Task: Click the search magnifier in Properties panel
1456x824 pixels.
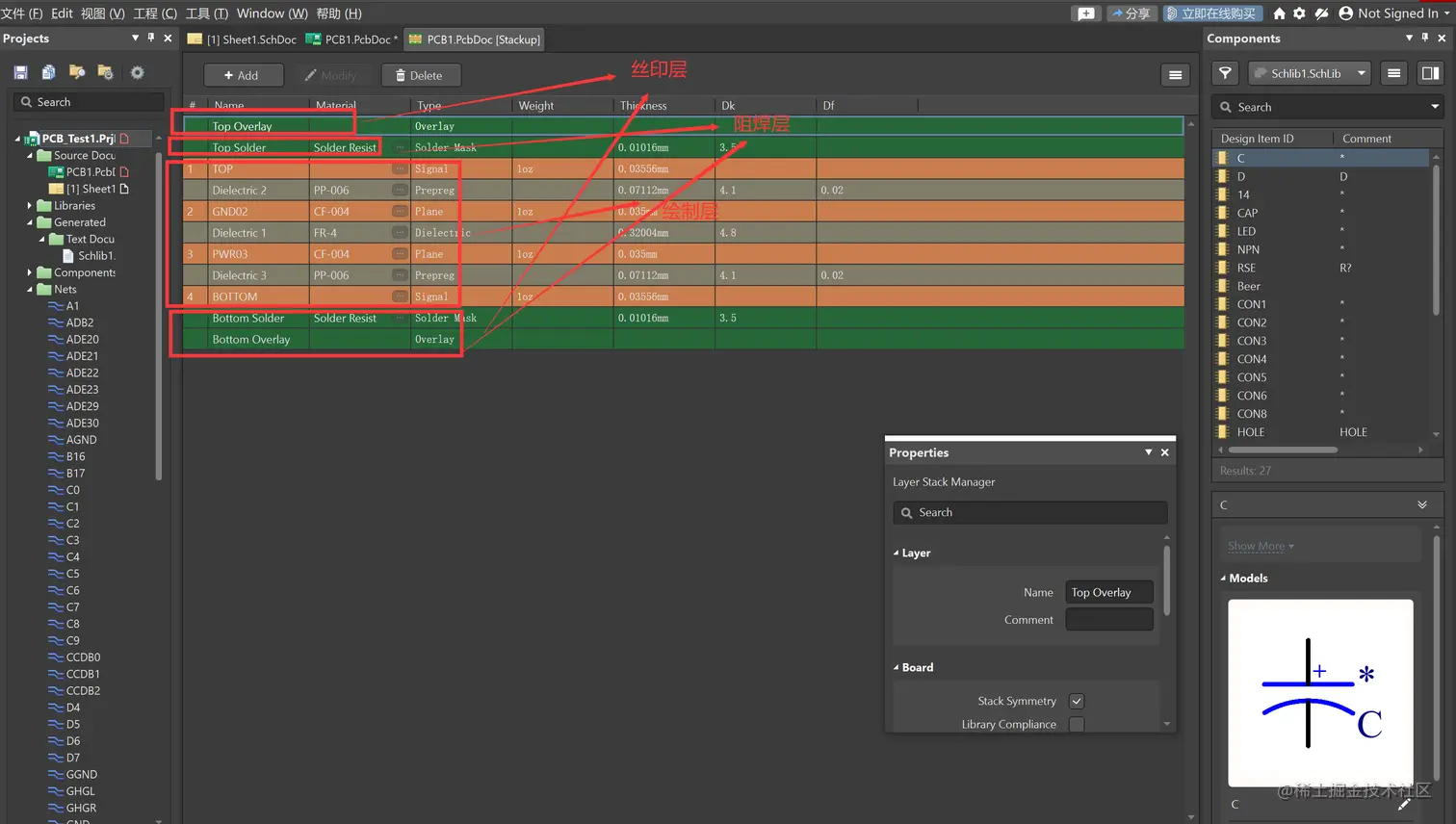Action: pyautogui.click(x=906, y=513)
